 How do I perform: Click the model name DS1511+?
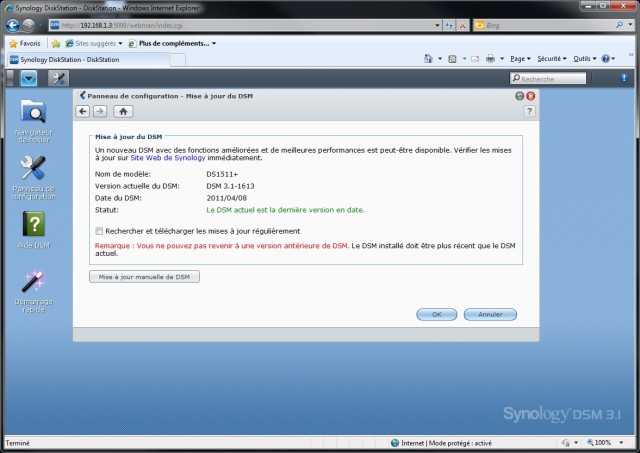pos(222,174)
